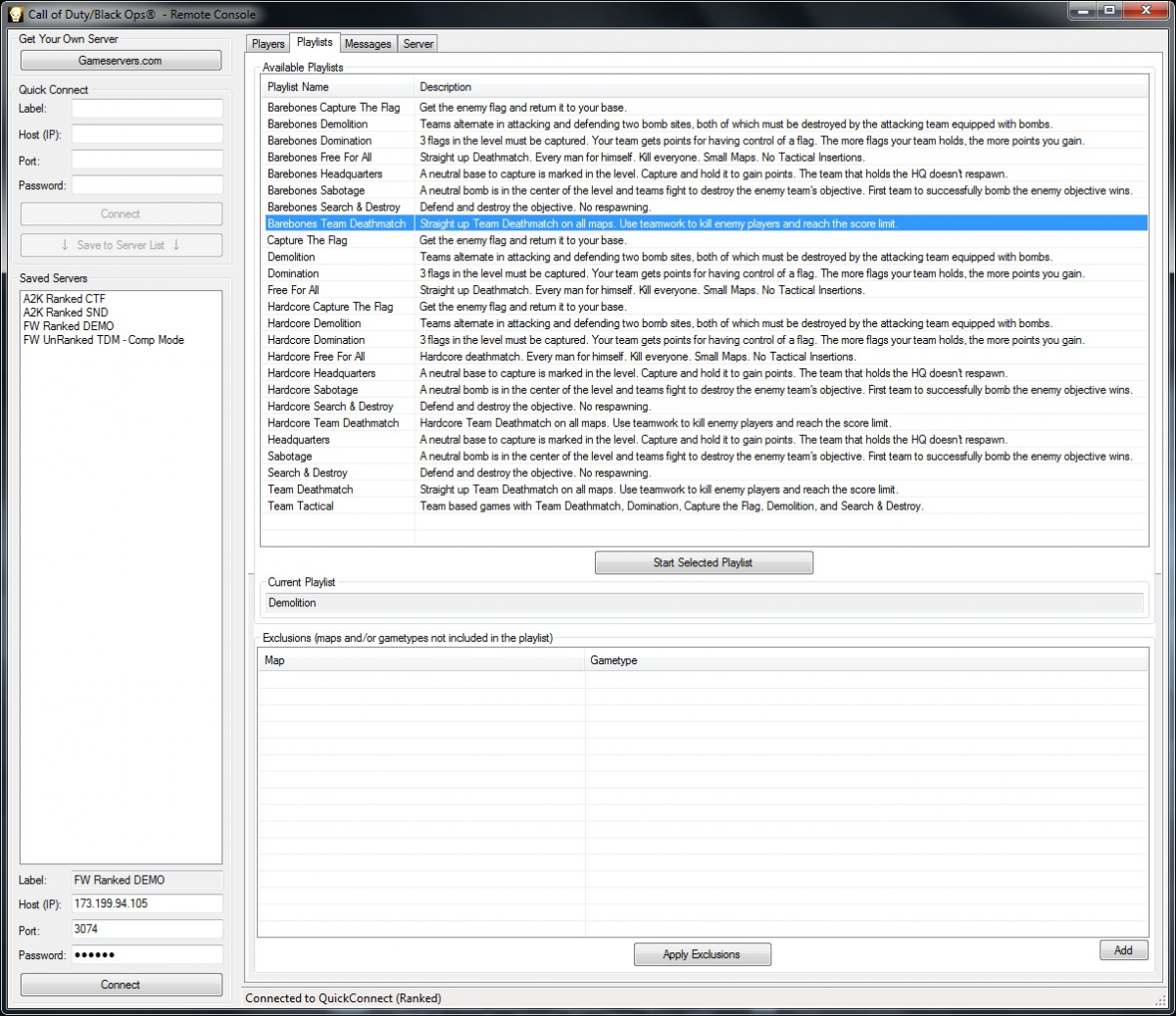Click the saved server Port field showing 3074
The height and width of the screenshot is (1016, 1176).
coord(147,929)
